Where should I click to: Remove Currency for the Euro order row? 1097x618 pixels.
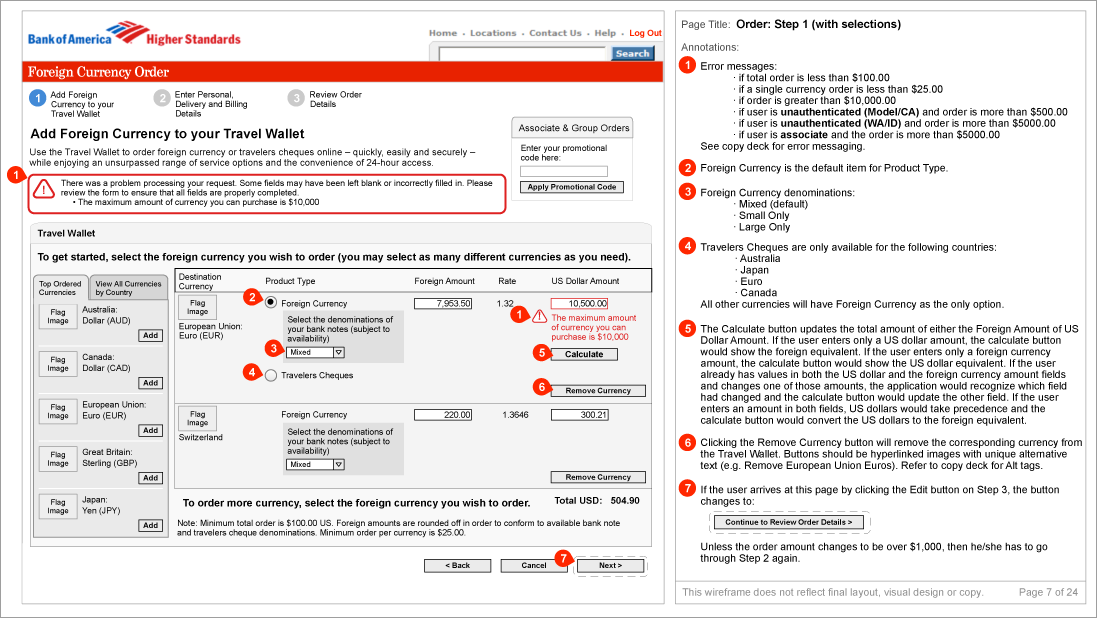[598, 391]
